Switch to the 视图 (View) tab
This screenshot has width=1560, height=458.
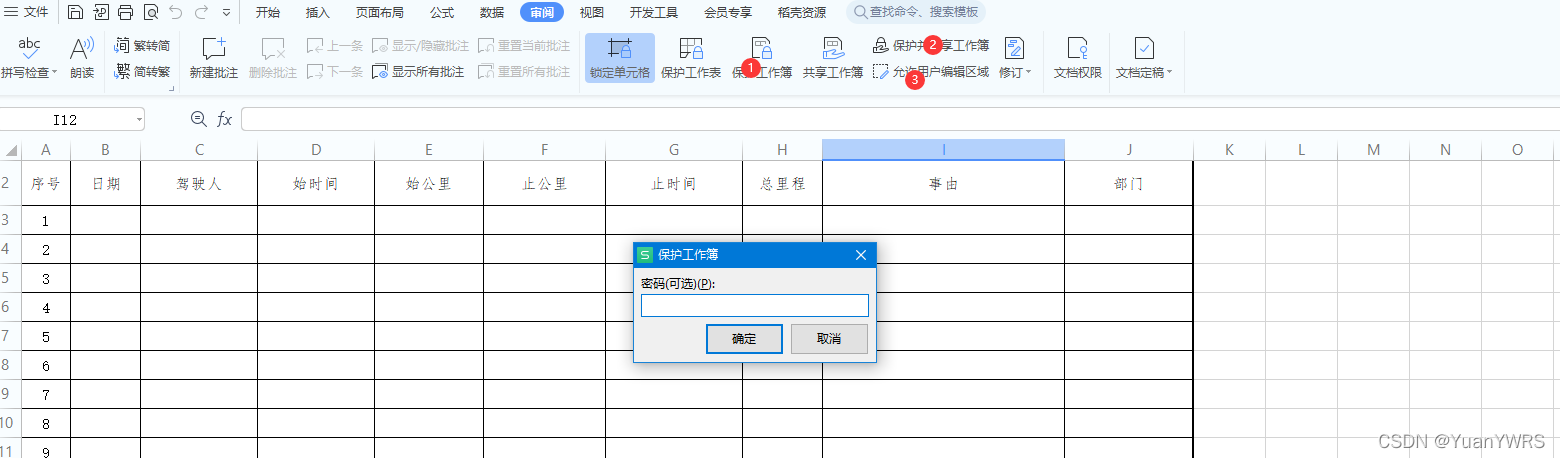tap(592, 13)
